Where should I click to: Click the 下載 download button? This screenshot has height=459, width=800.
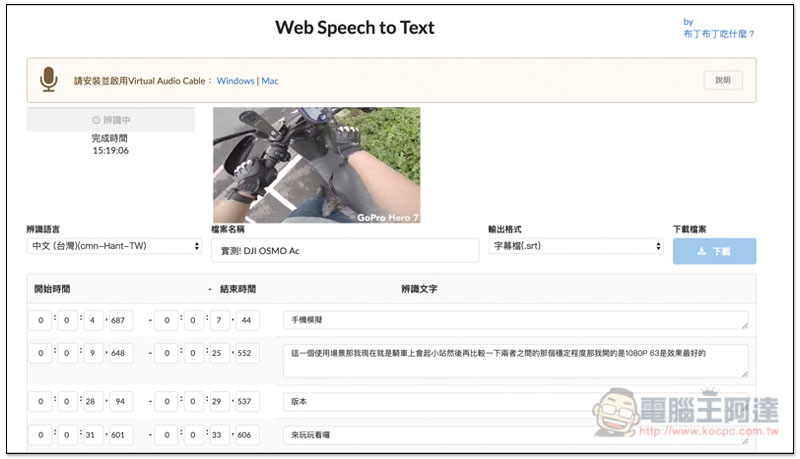coord(714,251)
